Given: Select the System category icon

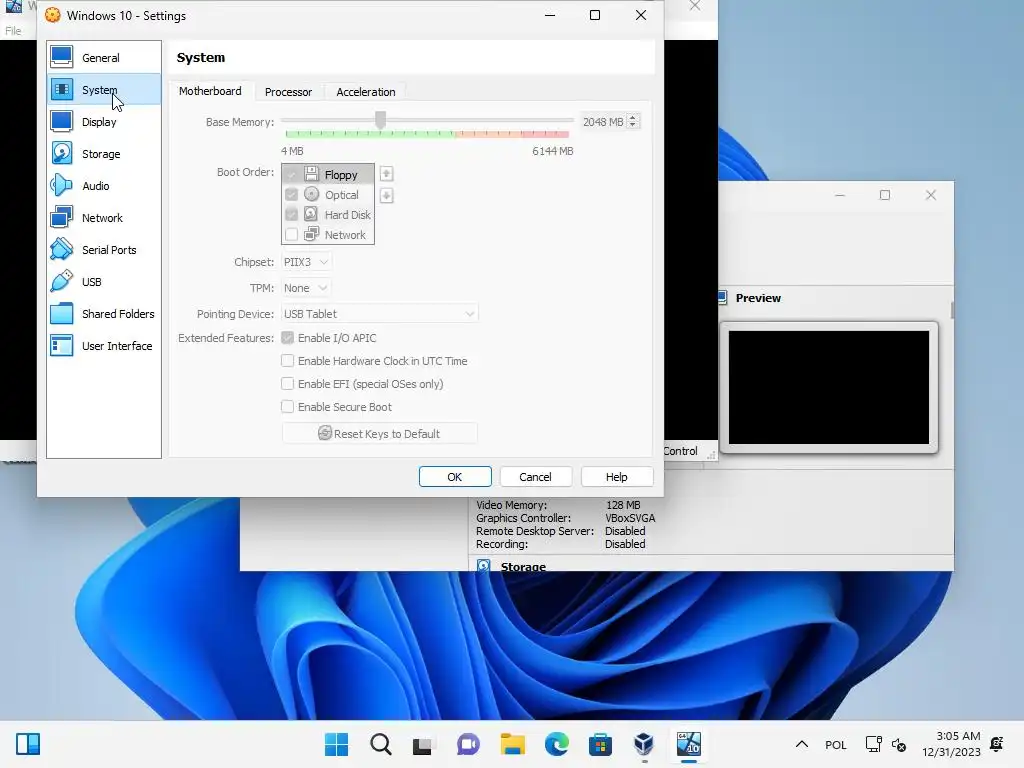Looking at the screenshot, I should (x=62, y=89).
